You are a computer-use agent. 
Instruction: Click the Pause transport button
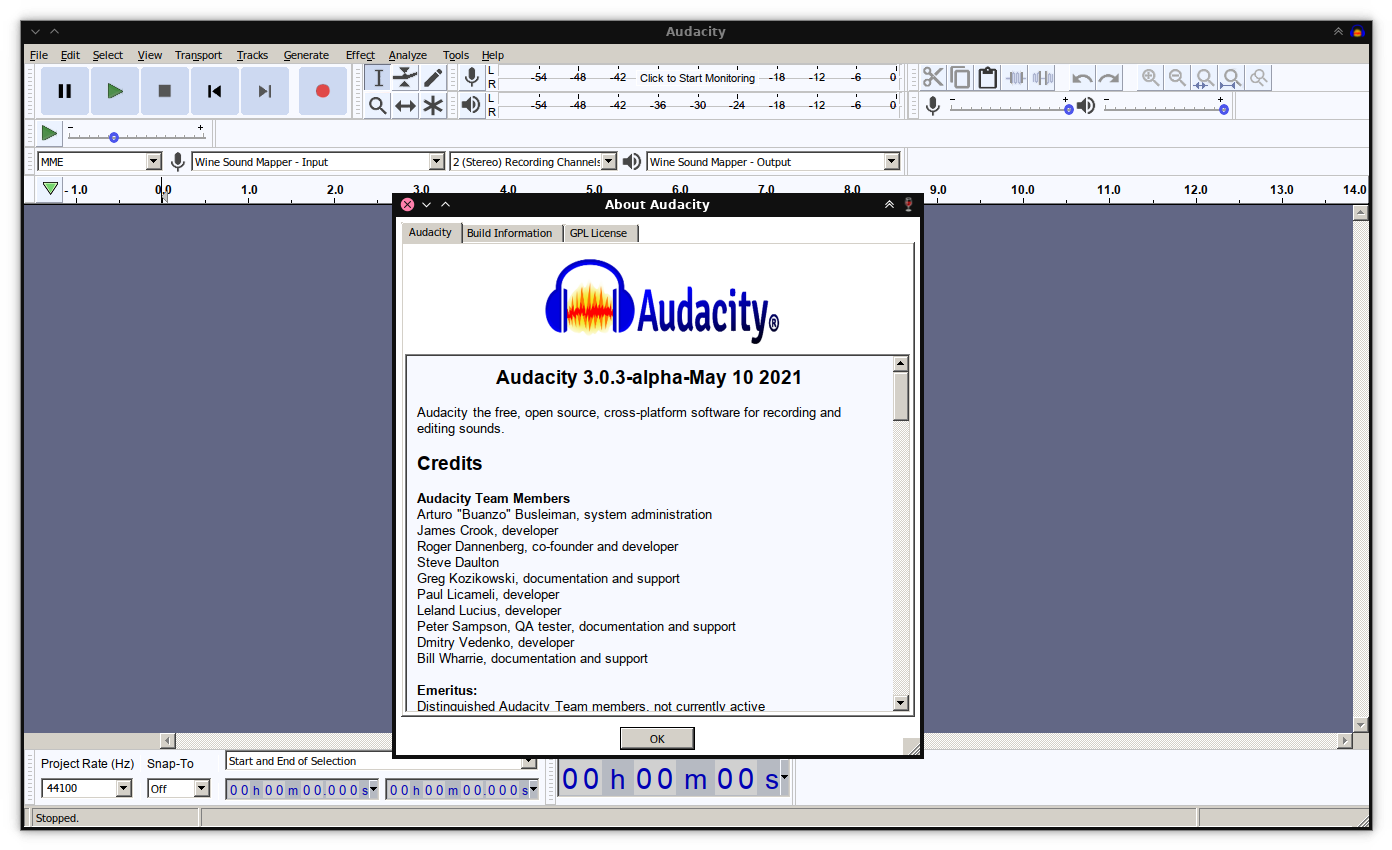tap(65, 91)
